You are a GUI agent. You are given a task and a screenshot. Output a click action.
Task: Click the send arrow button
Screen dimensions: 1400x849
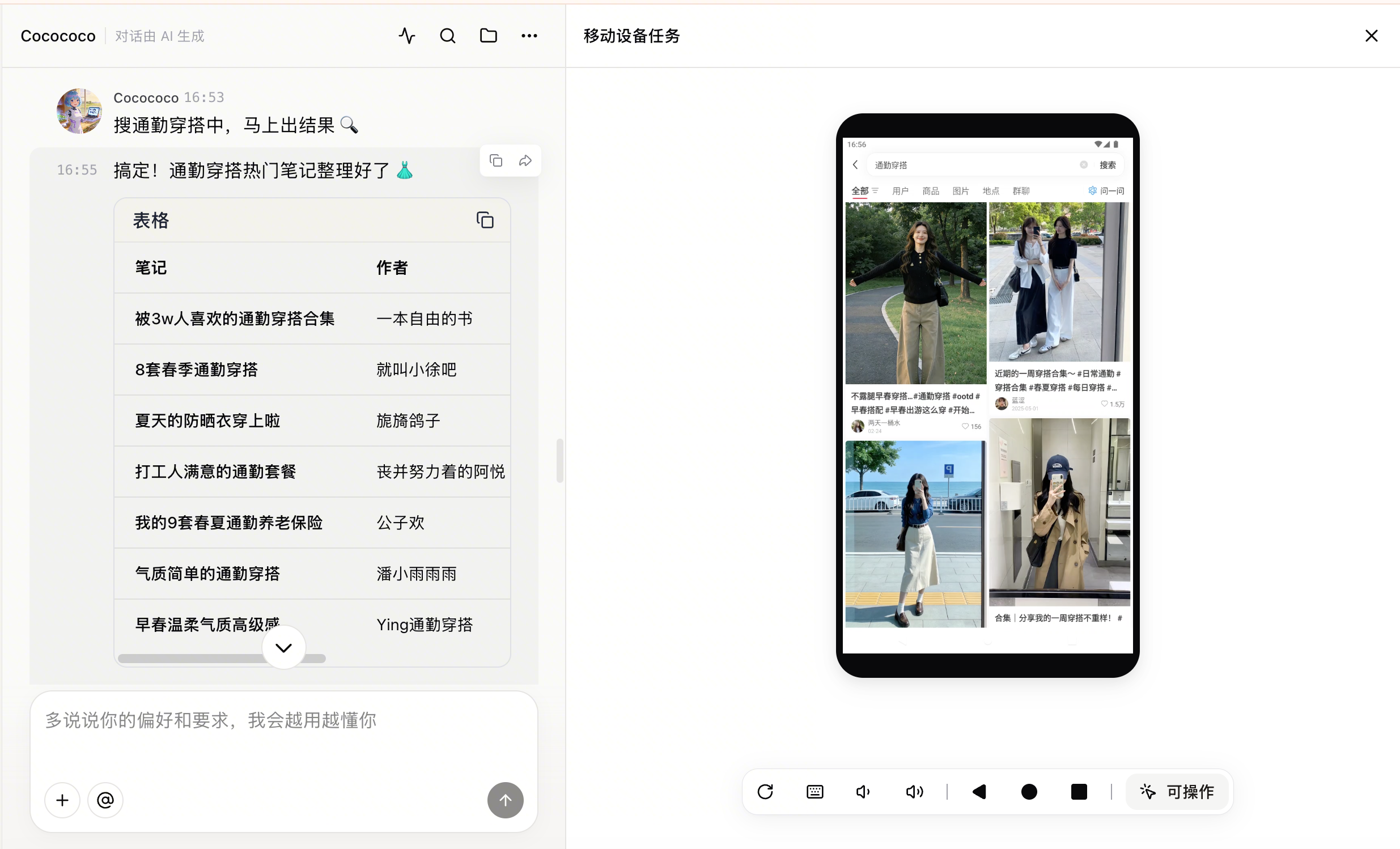click(505, 800)
